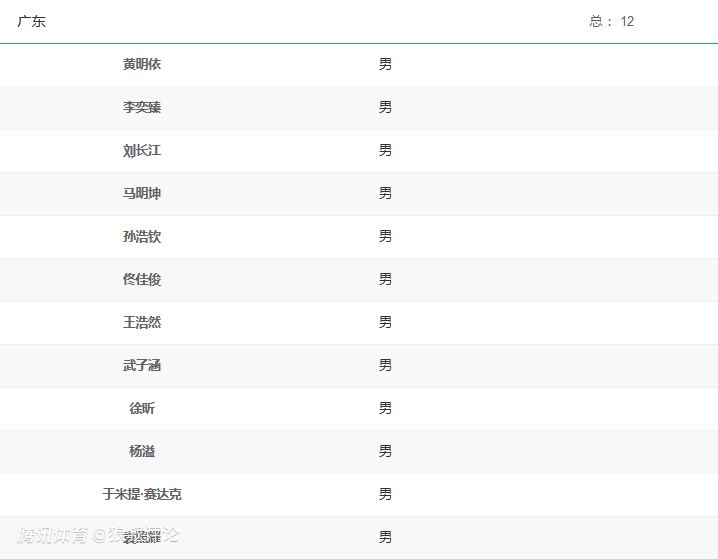This screenshot has width=718, height=559.
Task: Select player name 徐昕
Action: [x=142, y=408]
